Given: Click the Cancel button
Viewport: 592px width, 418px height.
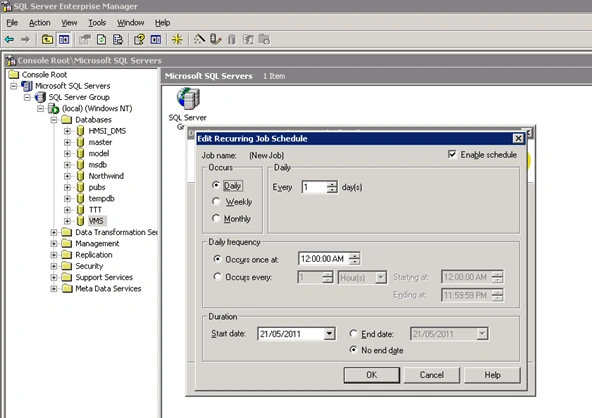Looking at the screenshot, I should [x=432, y=375].
